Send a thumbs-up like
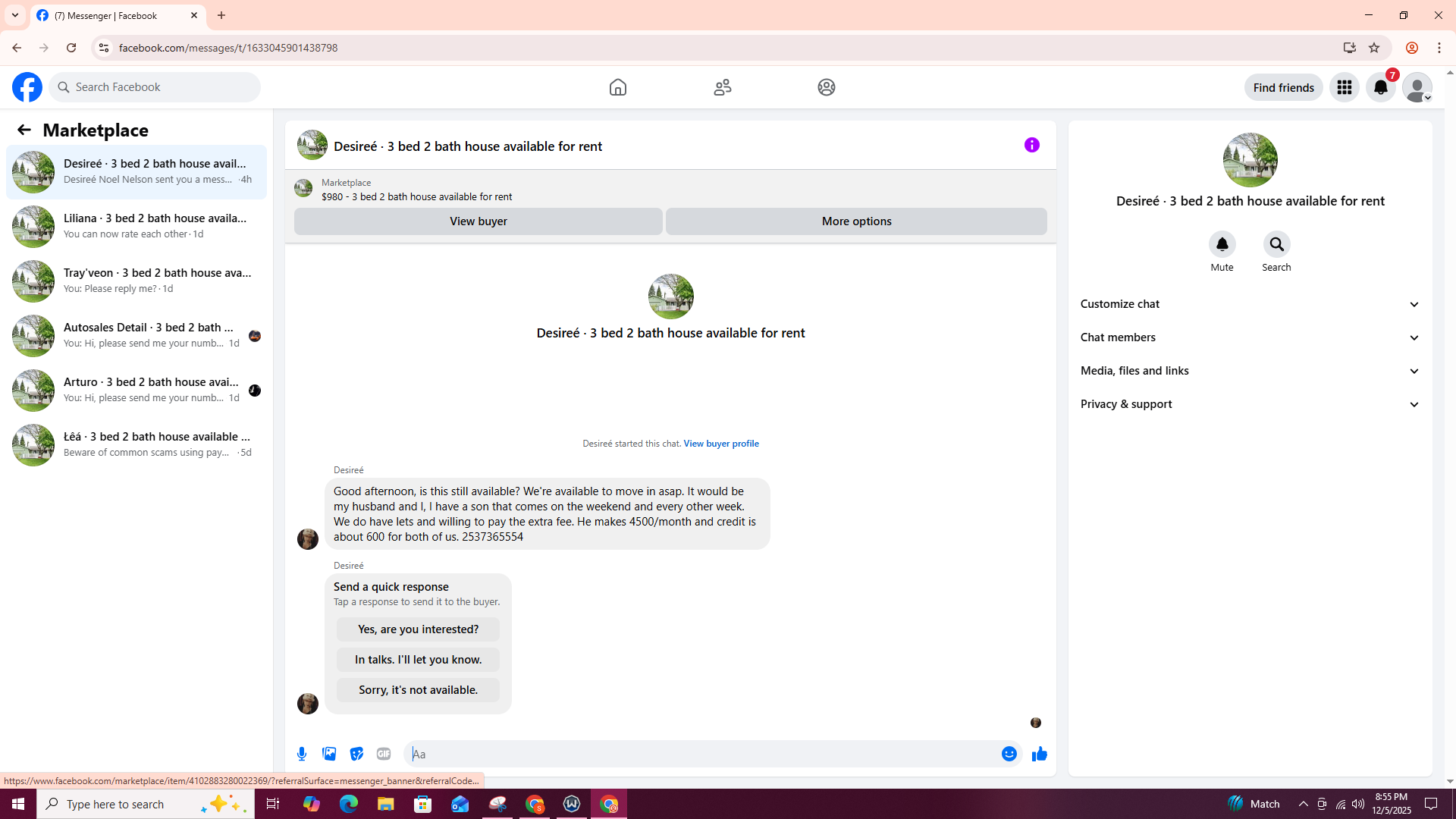 point(1039,754)
